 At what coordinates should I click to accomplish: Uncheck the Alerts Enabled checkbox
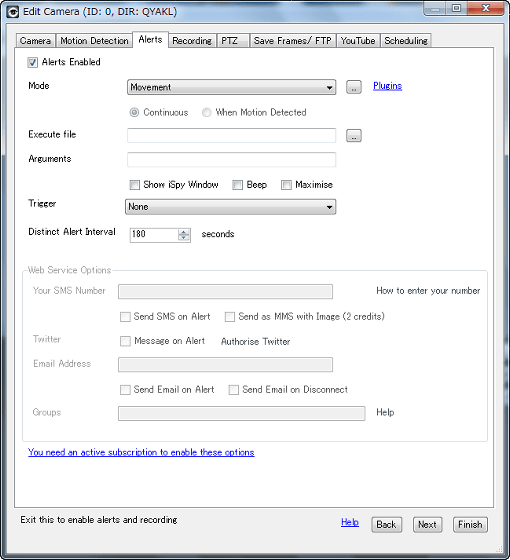32,62
